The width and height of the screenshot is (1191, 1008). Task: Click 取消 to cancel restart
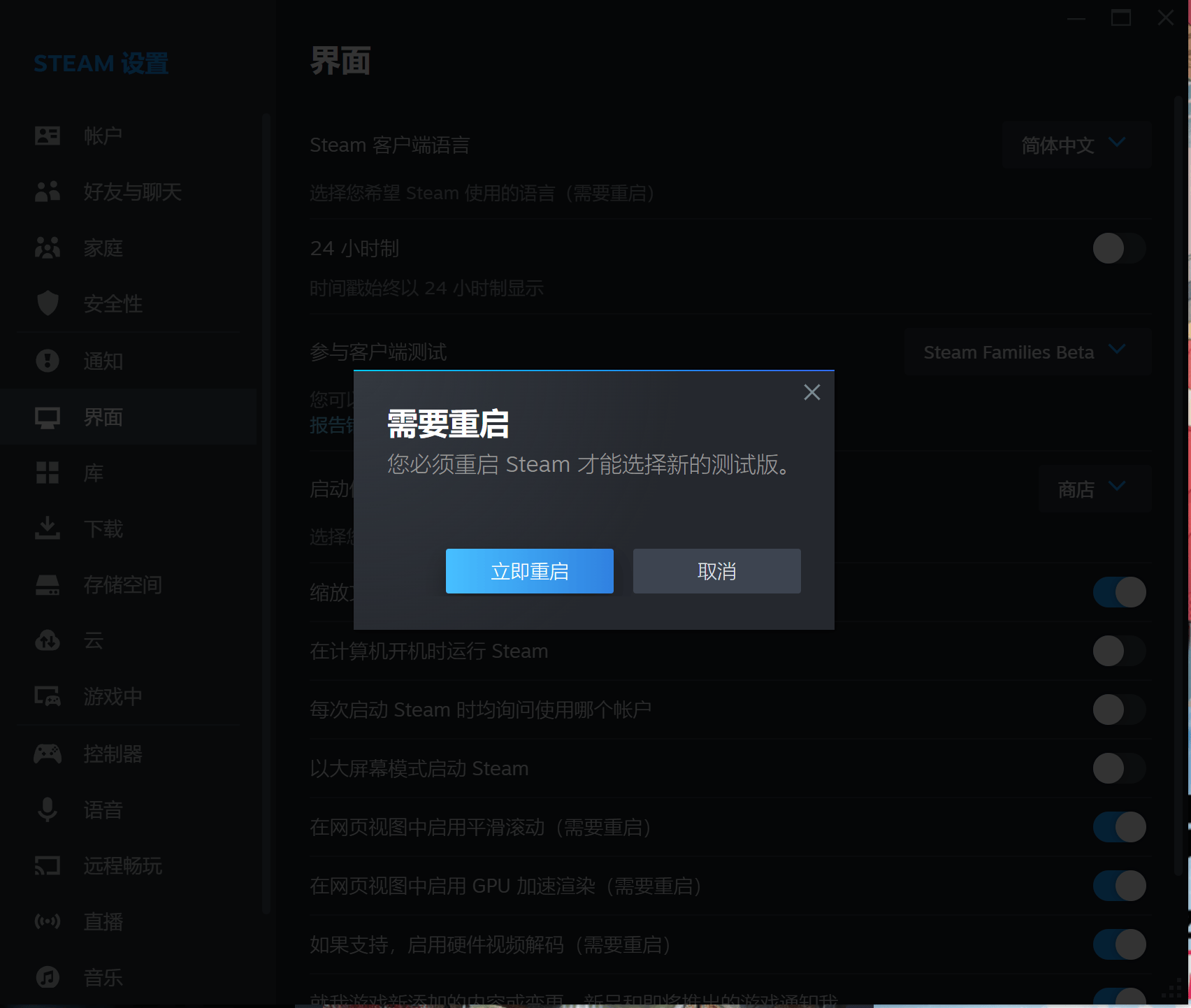(717, 571)
